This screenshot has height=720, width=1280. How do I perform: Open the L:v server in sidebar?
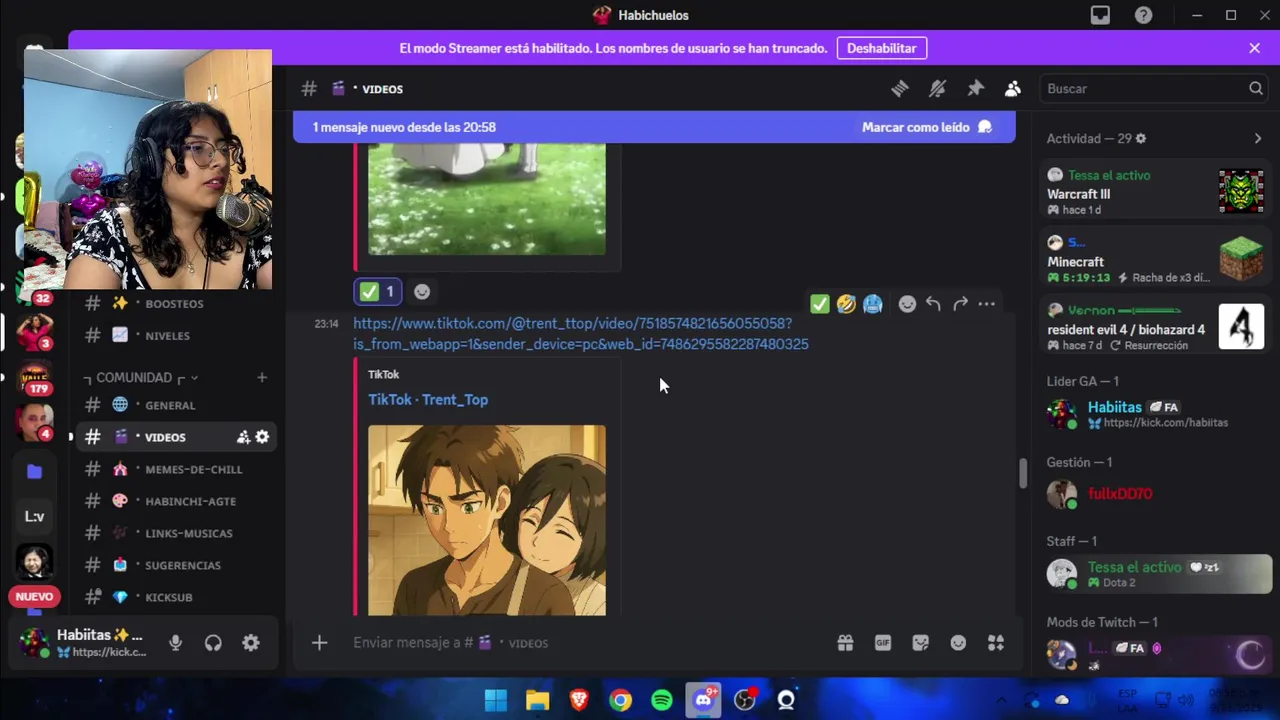click(34, 516)
